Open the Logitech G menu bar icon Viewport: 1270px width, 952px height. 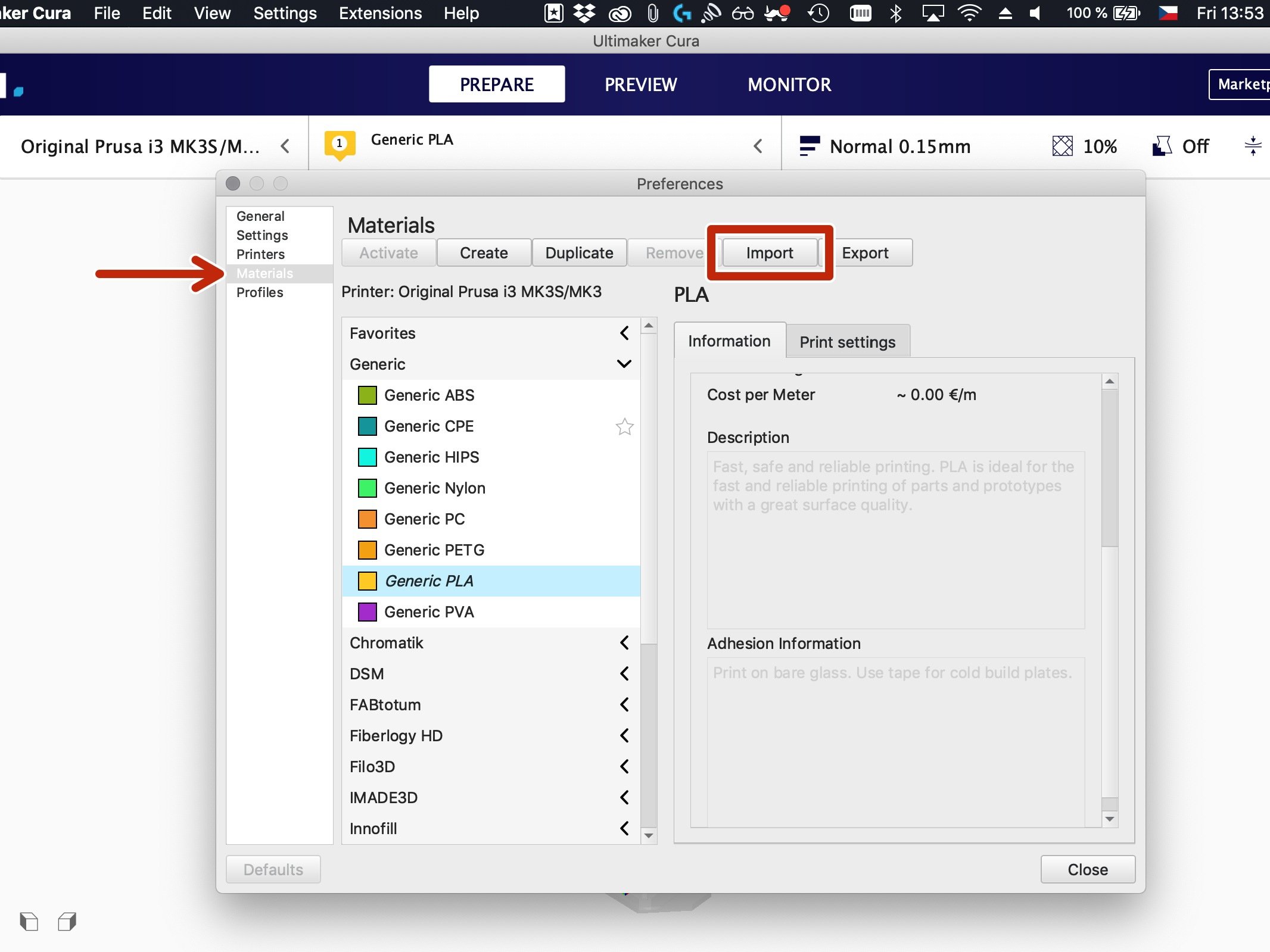point(681,13)
